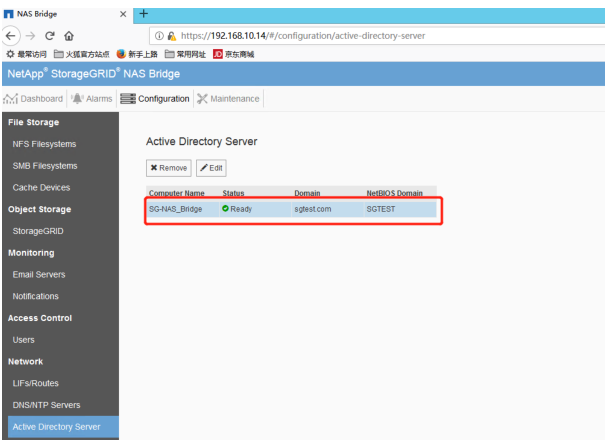Open NFS Filesystems in the sidebar
Viewport: 611px width, 448px height.
(x=44, y=144)
